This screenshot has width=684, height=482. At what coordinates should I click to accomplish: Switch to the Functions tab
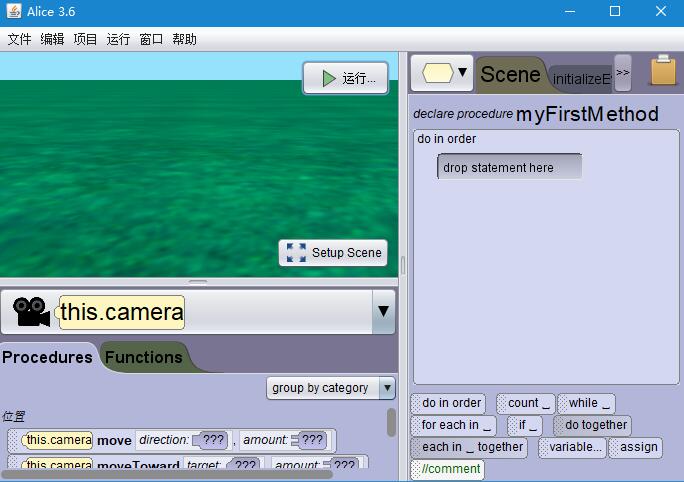[144, 357]
